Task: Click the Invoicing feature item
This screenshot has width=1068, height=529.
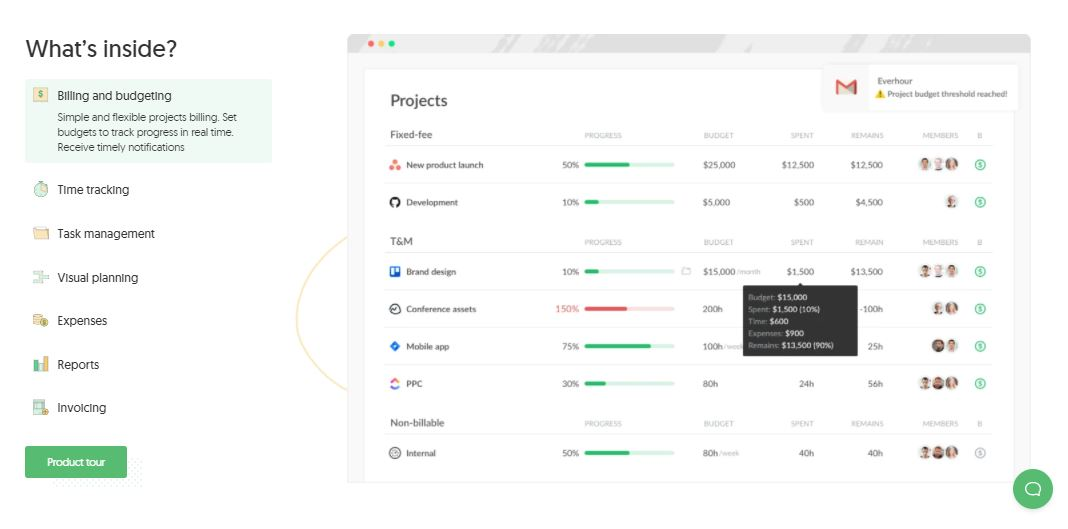Action: (x=82, y=408)
